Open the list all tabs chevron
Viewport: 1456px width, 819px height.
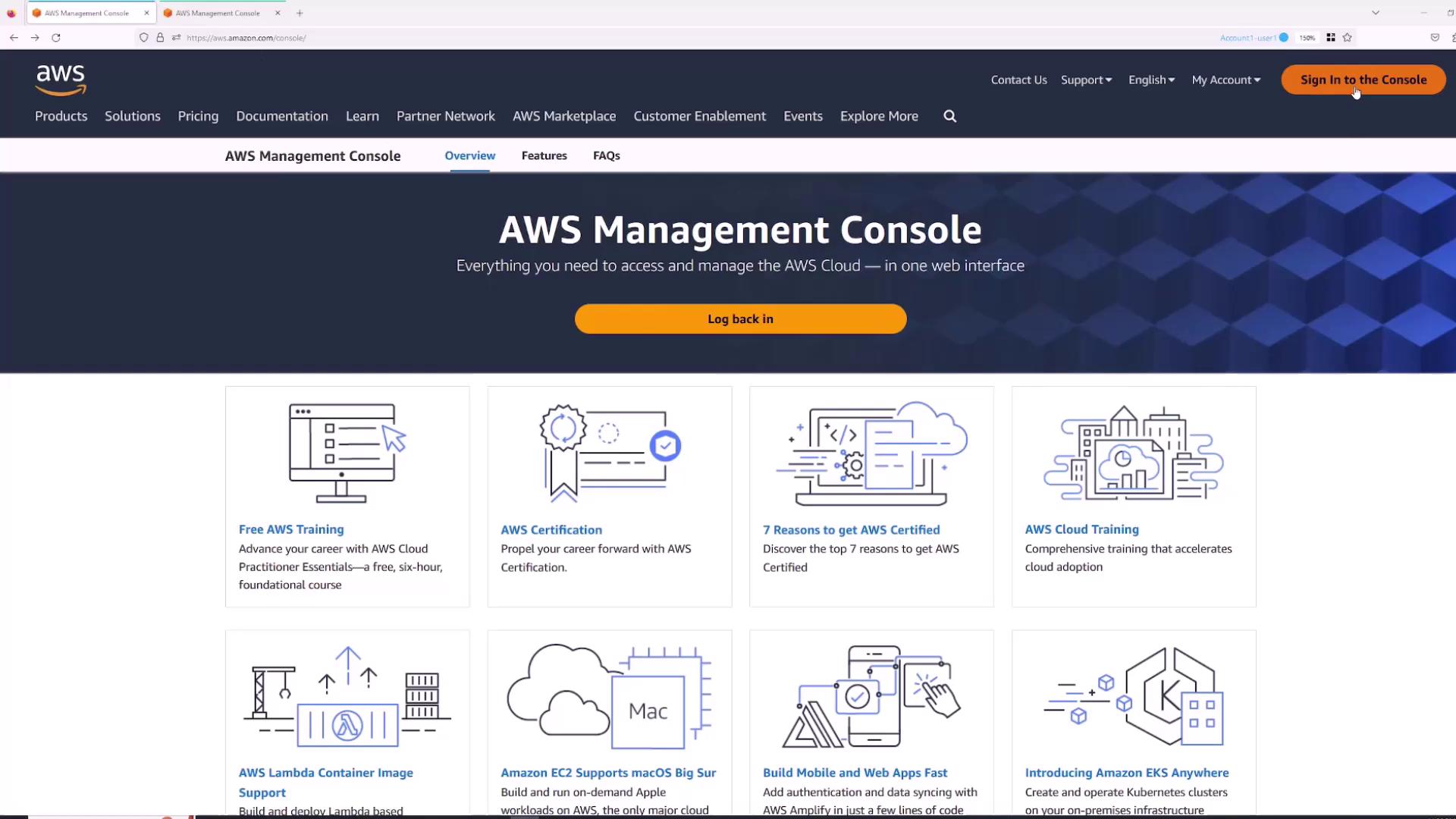(1375, 13)
